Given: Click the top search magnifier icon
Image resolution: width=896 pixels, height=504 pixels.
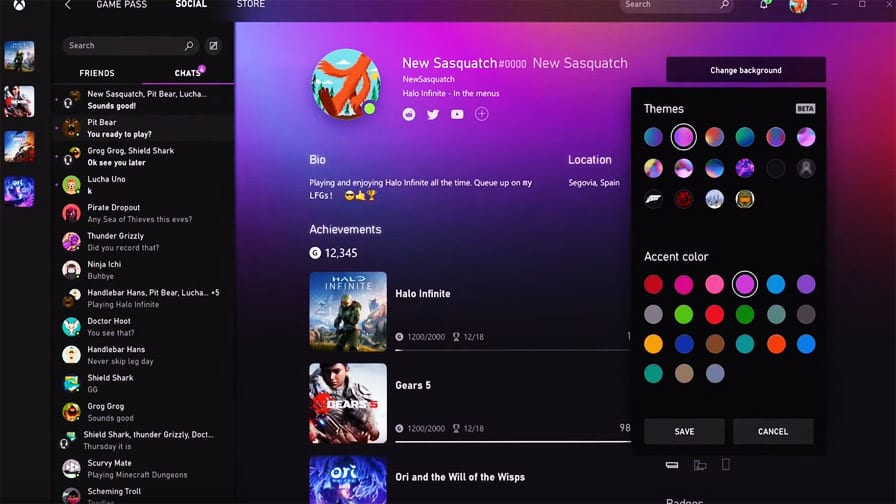Looking at the screenshot, I should click(725, 5).
